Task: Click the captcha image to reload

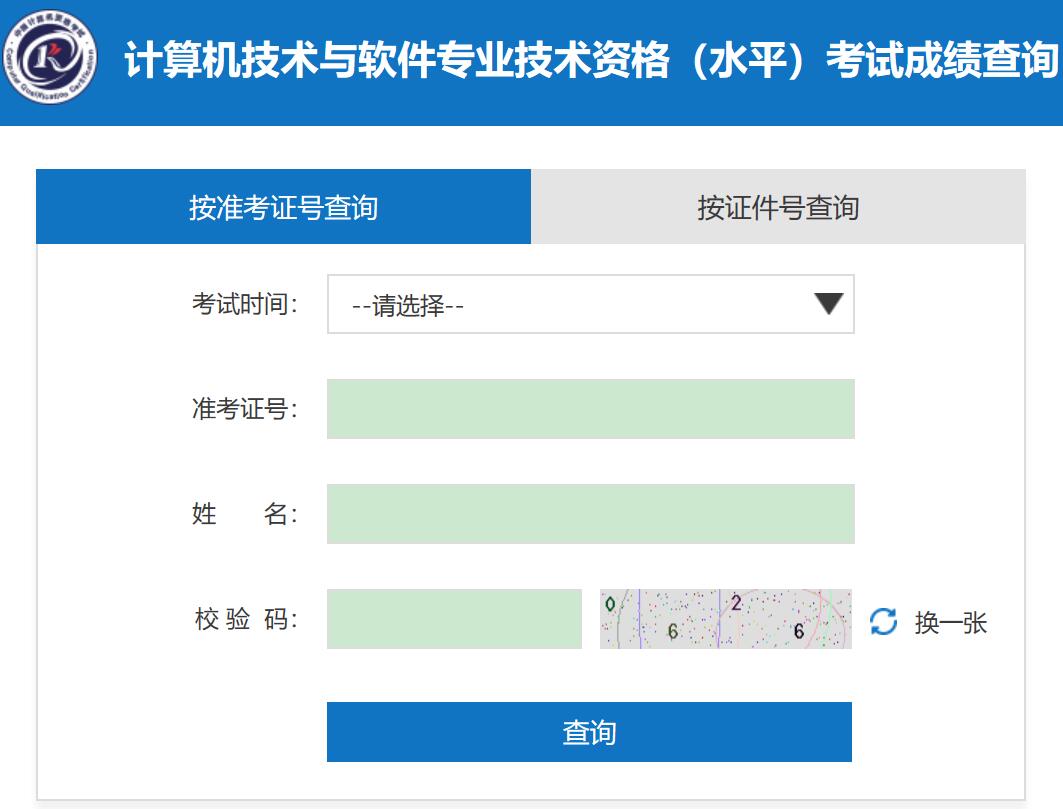Action: (x=725, y=618)
